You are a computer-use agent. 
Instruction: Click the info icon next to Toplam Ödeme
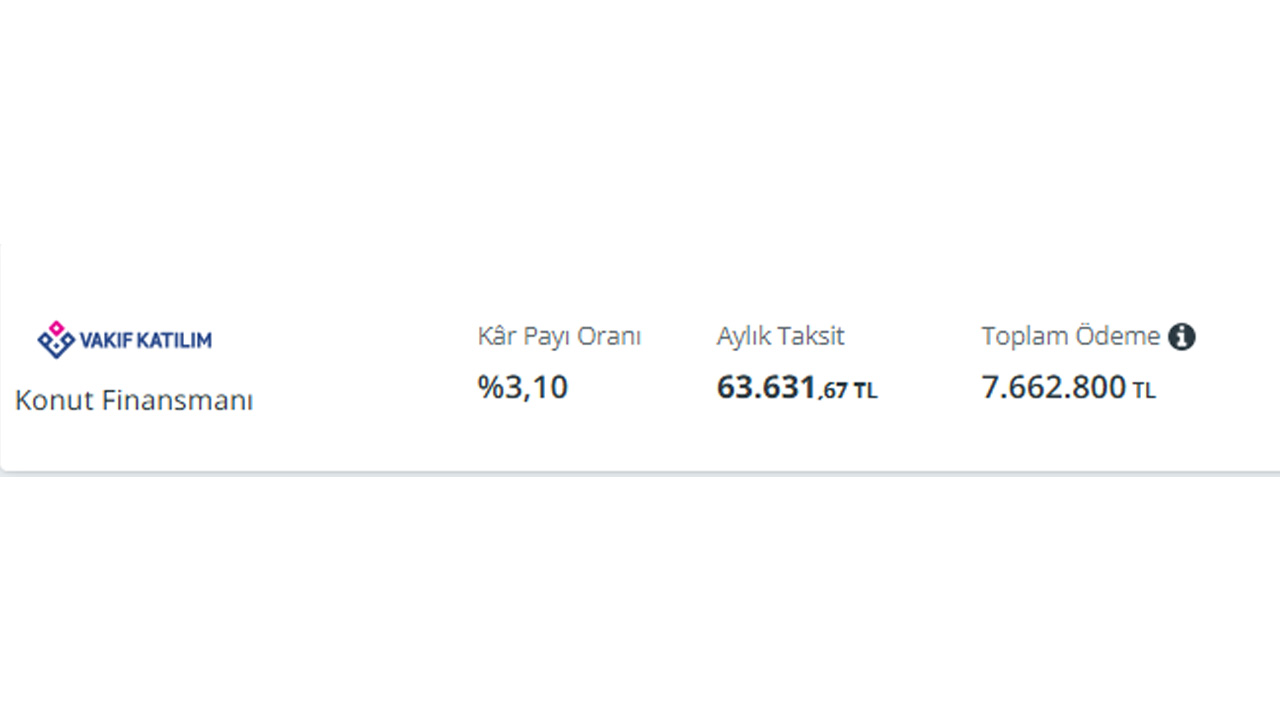[x=1182, y=337]
